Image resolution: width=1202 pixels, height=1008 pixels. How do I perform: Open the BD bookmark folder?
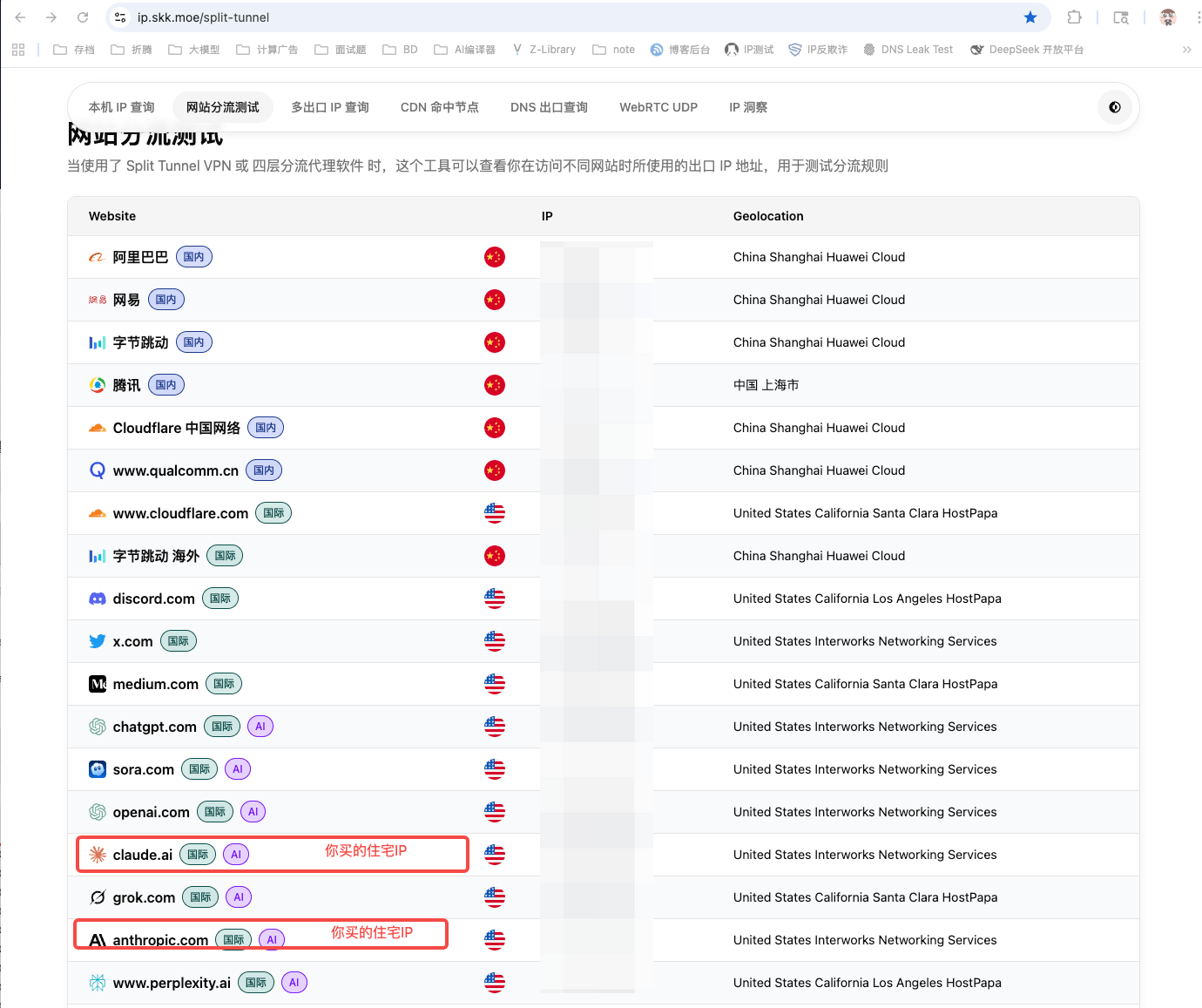[401, 50]
